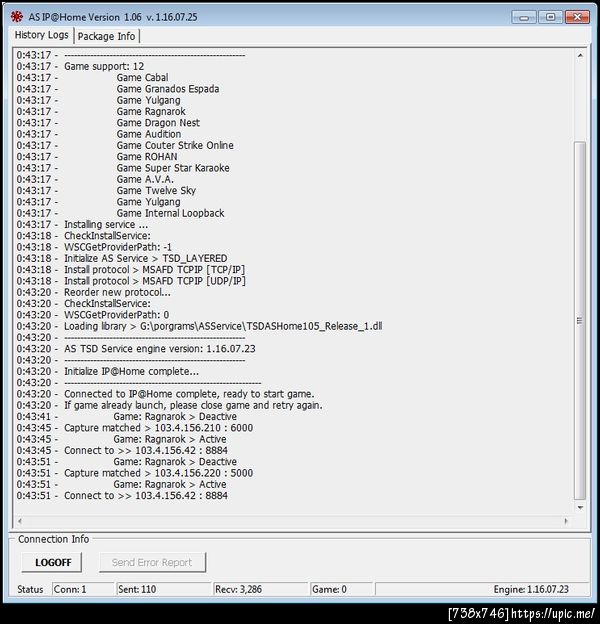
Task: Maximize the AS IP@Home window
Action: pos(550,17)
